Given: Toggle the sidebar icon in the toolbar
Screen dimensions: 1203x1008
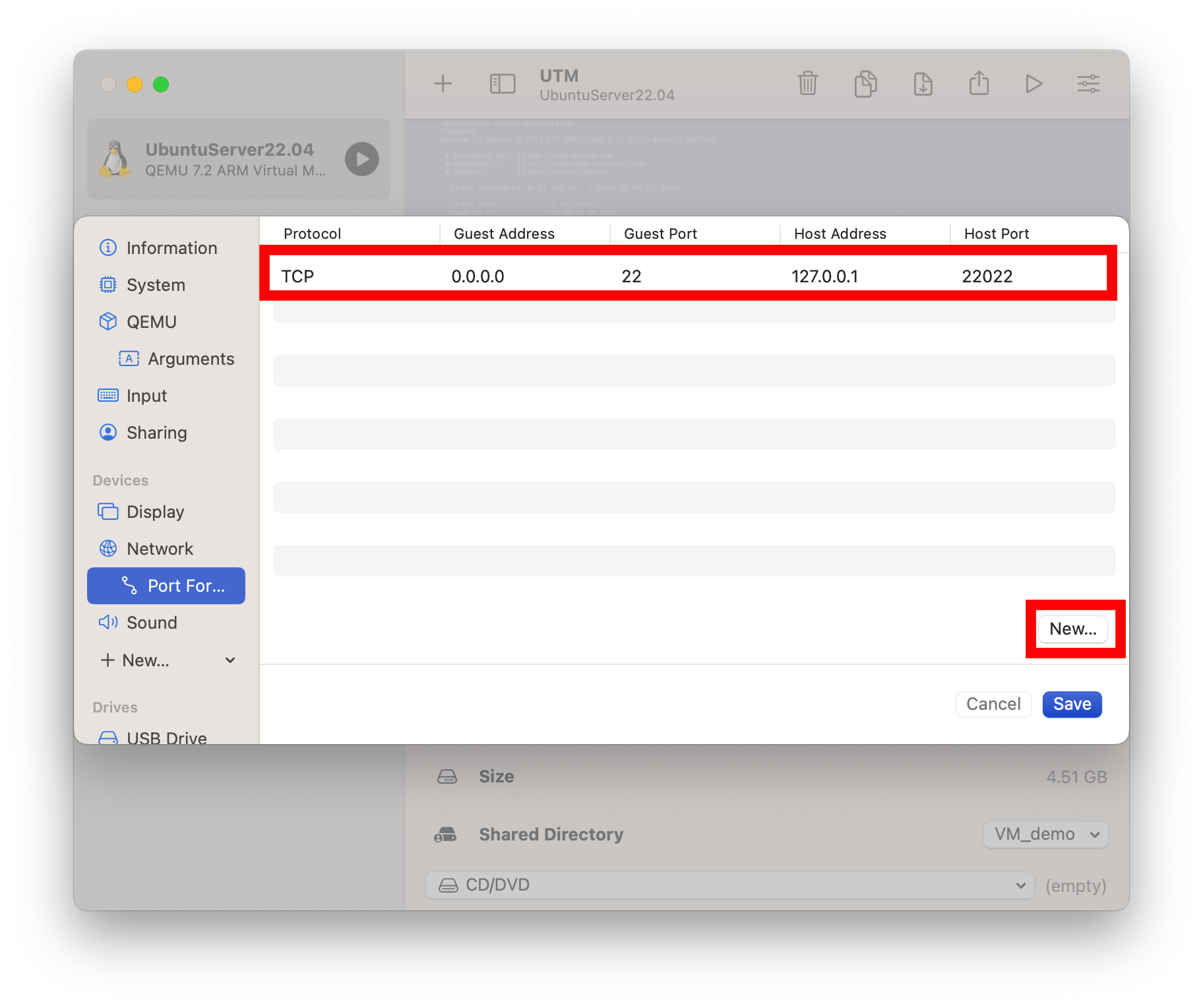Looking at the screenshot, I should pos(503,84).
